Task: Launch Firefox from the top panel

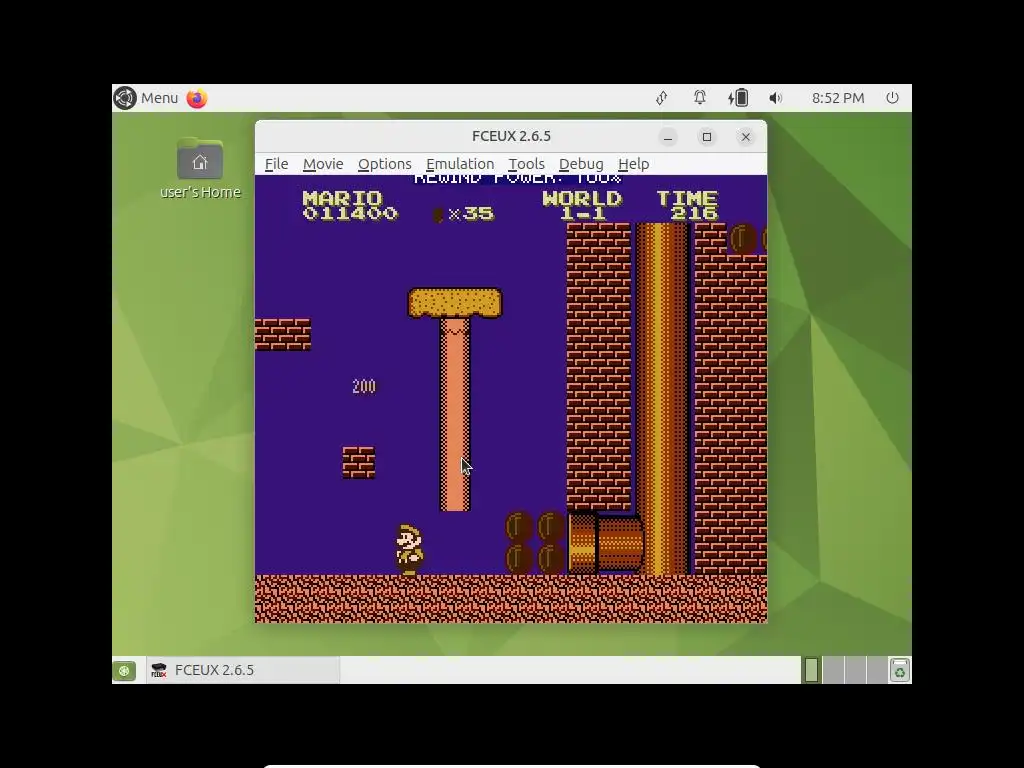Action: (x=197, y=98)
